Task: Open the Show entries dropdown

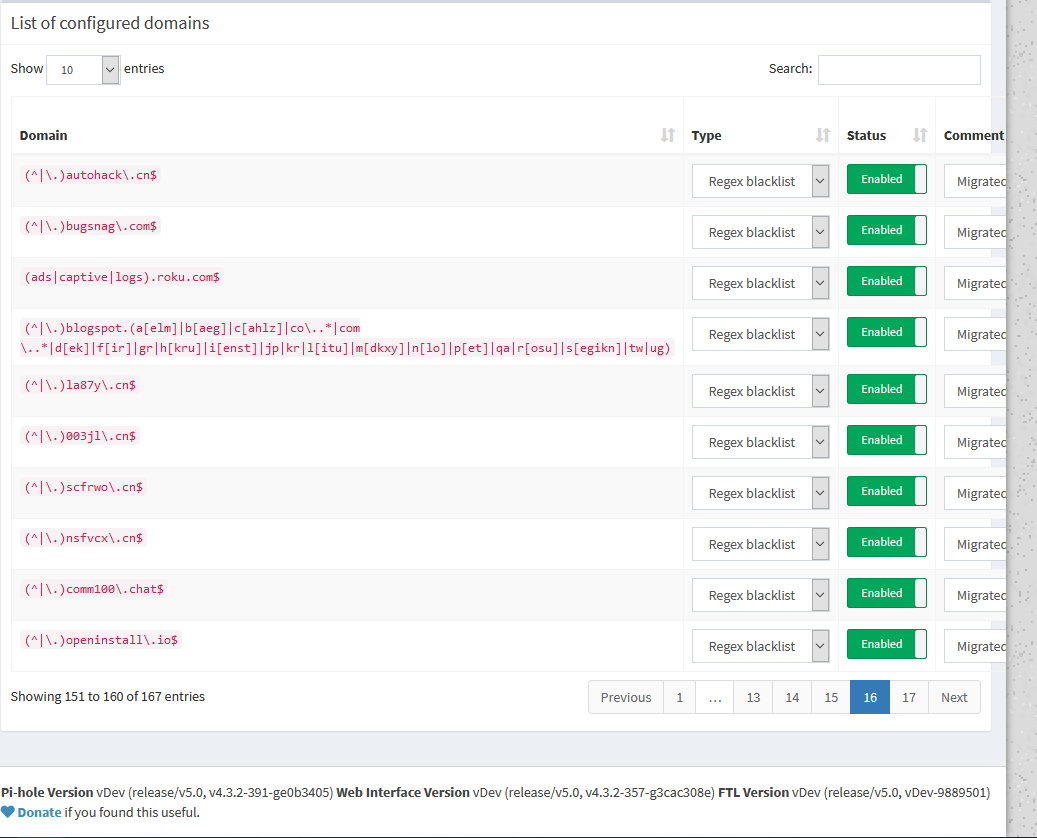Action: coord(82,69)
